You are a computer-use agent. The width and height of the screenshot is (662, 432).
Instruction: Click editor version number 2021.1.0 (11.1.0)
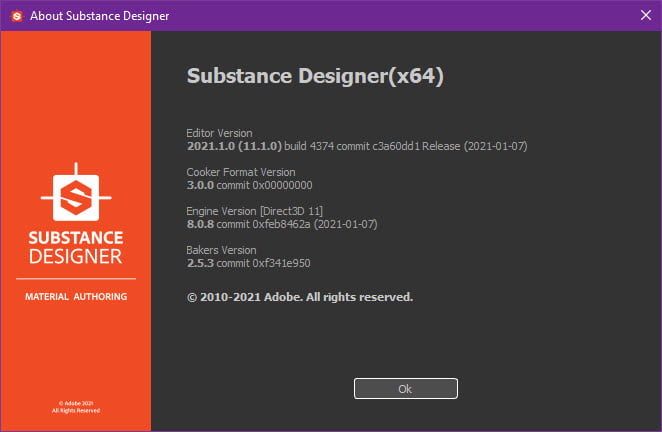[234, 146]
